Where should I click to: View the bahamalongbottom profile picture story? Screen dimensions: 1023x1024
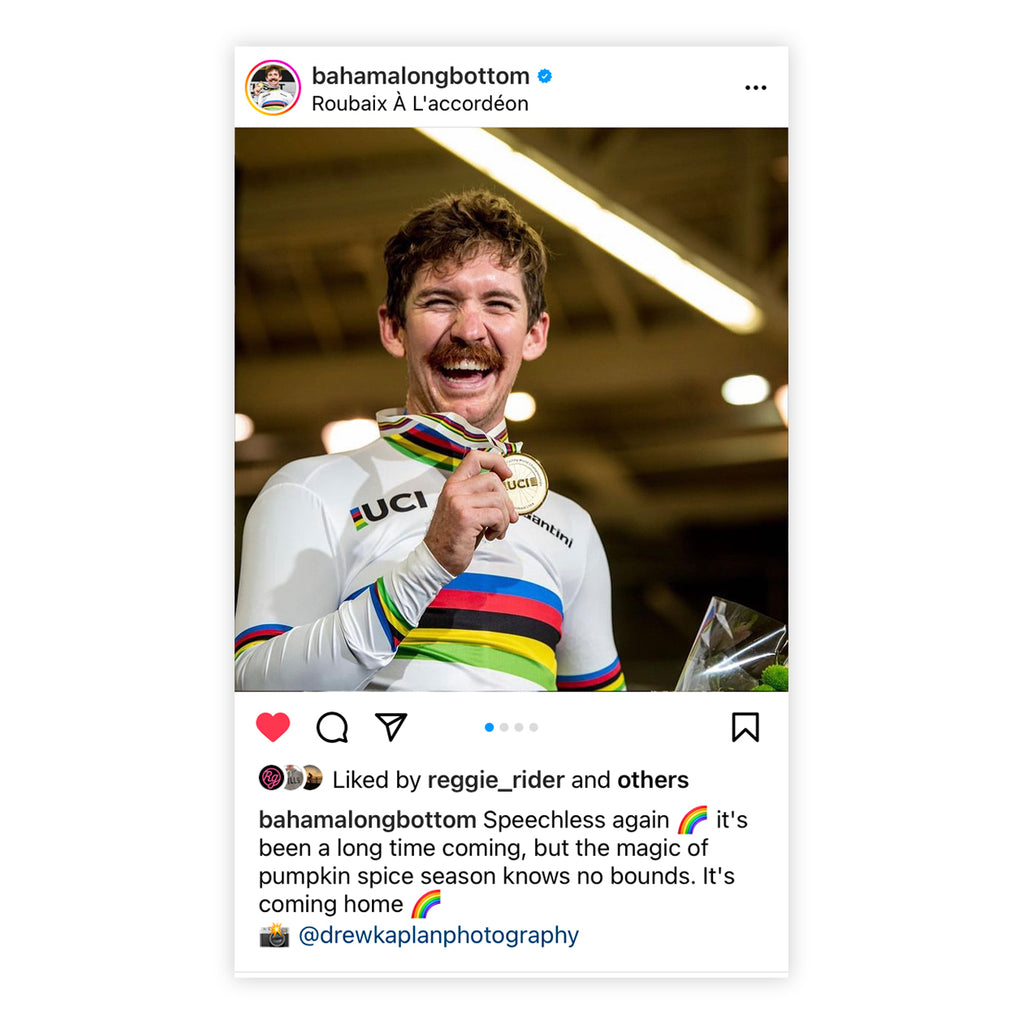point(272,88)
